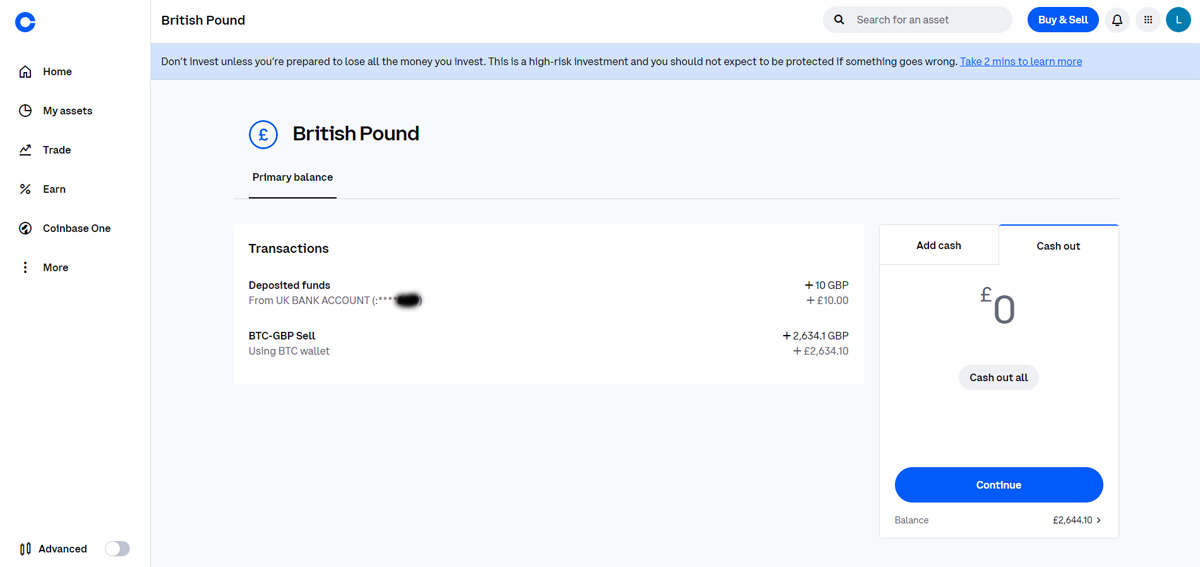
Task: Click the Buy & Sell button
Action: 1063,20
